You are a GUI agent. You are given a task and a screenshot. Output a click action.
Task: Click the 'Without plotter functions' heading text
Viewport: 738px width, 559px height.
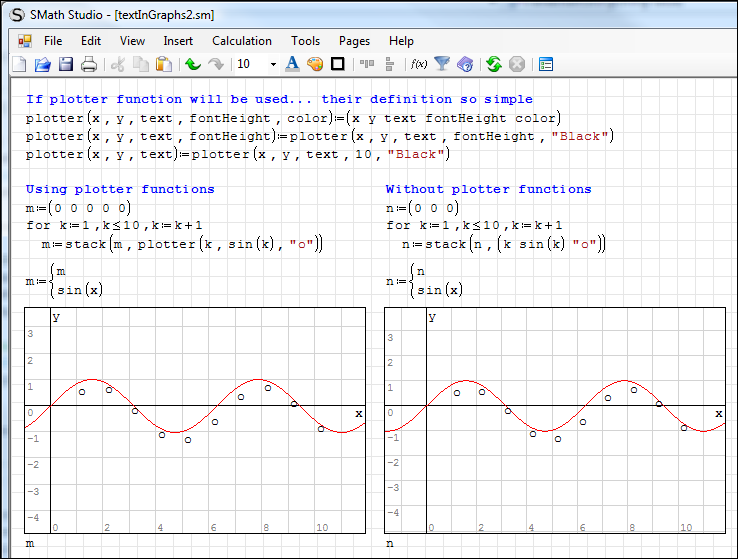[488, 189]
